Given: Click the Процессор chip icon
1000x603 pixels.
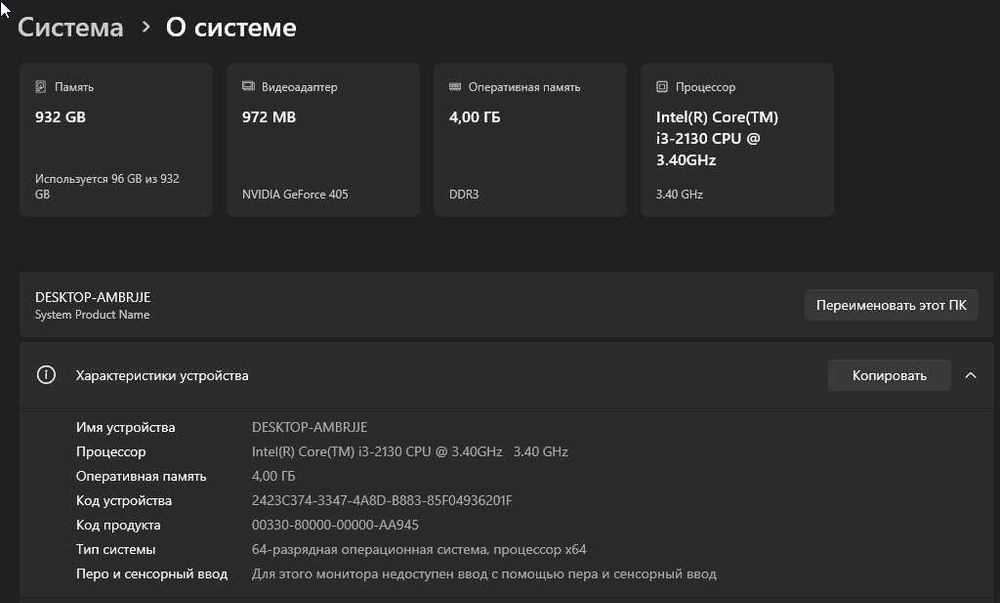Looking at the screenshot, I should (x=662, y=87).
